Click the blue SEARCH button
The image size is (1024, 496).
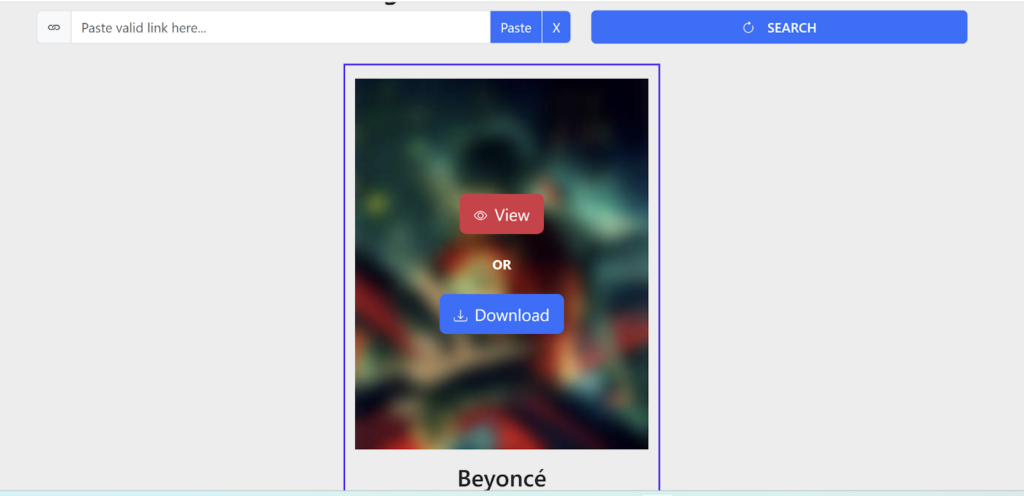click(779, 27)
